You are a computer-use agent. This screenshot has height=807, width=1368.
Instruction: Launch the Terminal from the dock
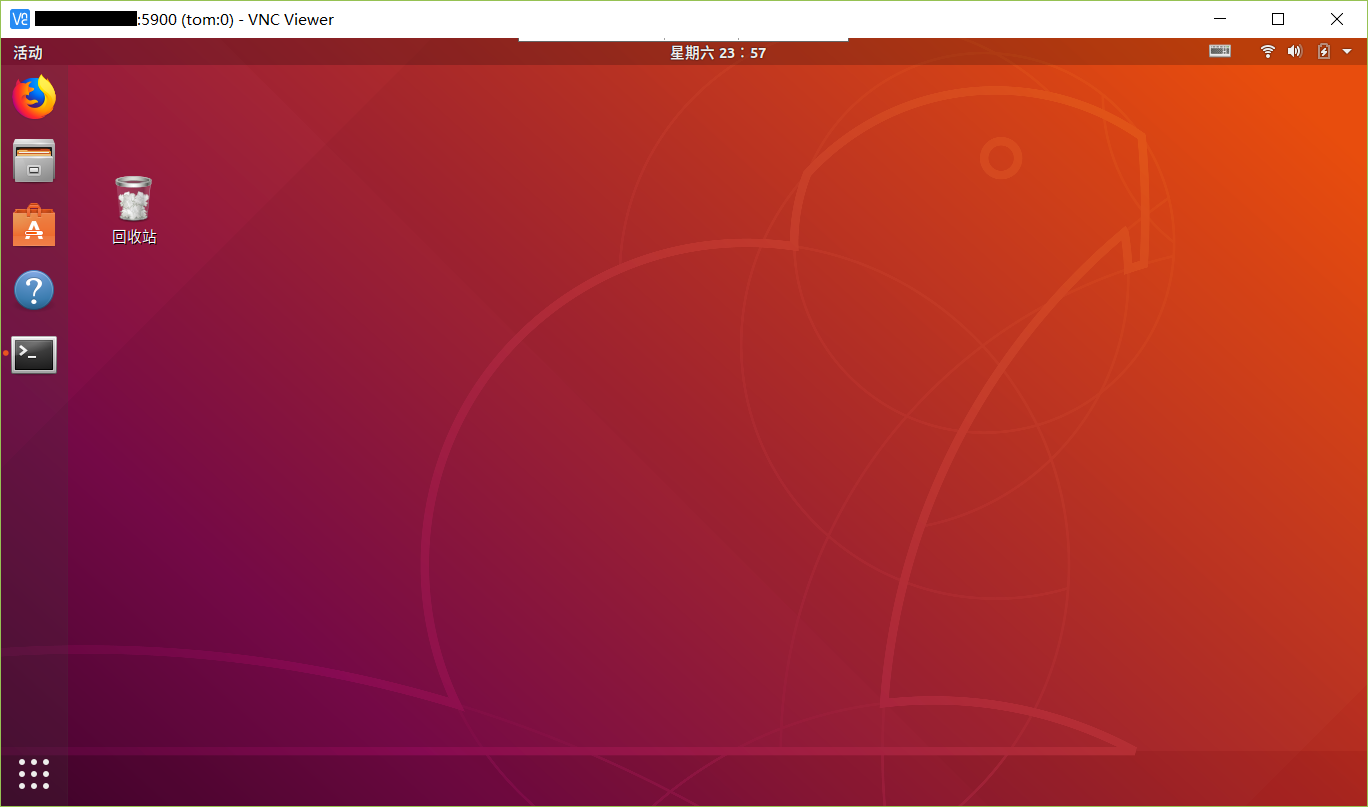click(34, 354)
